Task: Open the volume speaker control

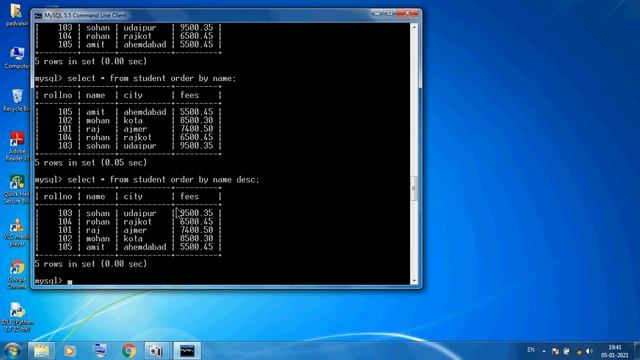Action: [x=589, y=351]
